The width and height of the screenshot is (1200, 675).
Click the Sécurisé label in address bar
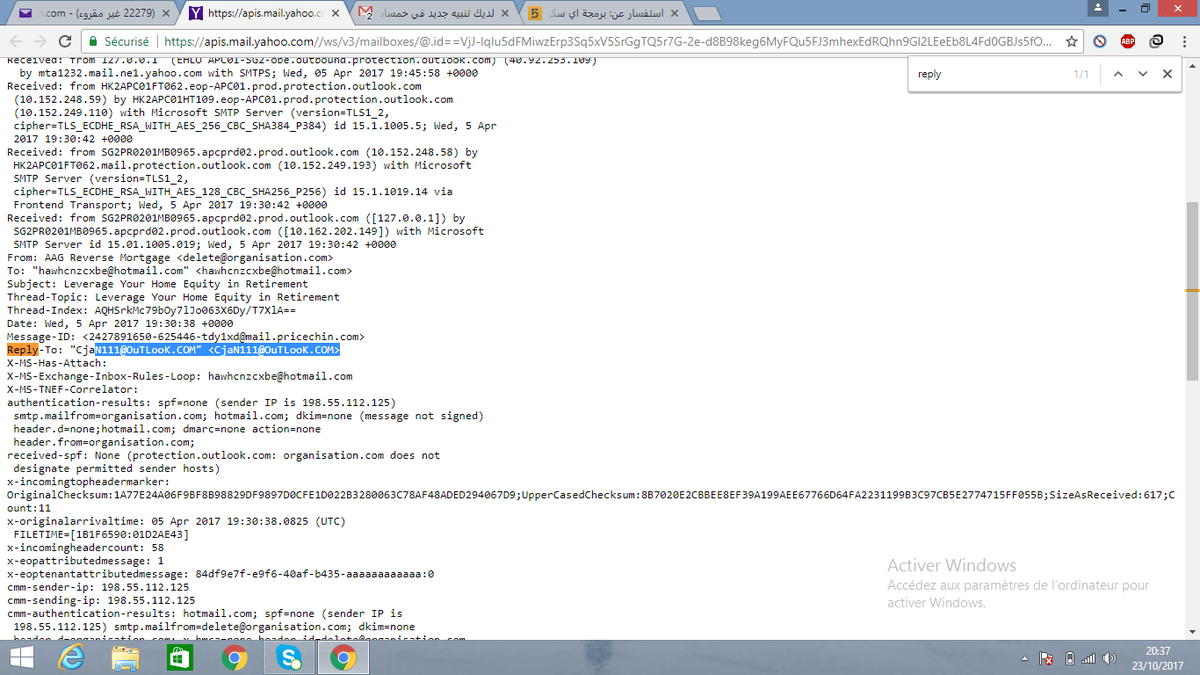[x=125, y=42]
